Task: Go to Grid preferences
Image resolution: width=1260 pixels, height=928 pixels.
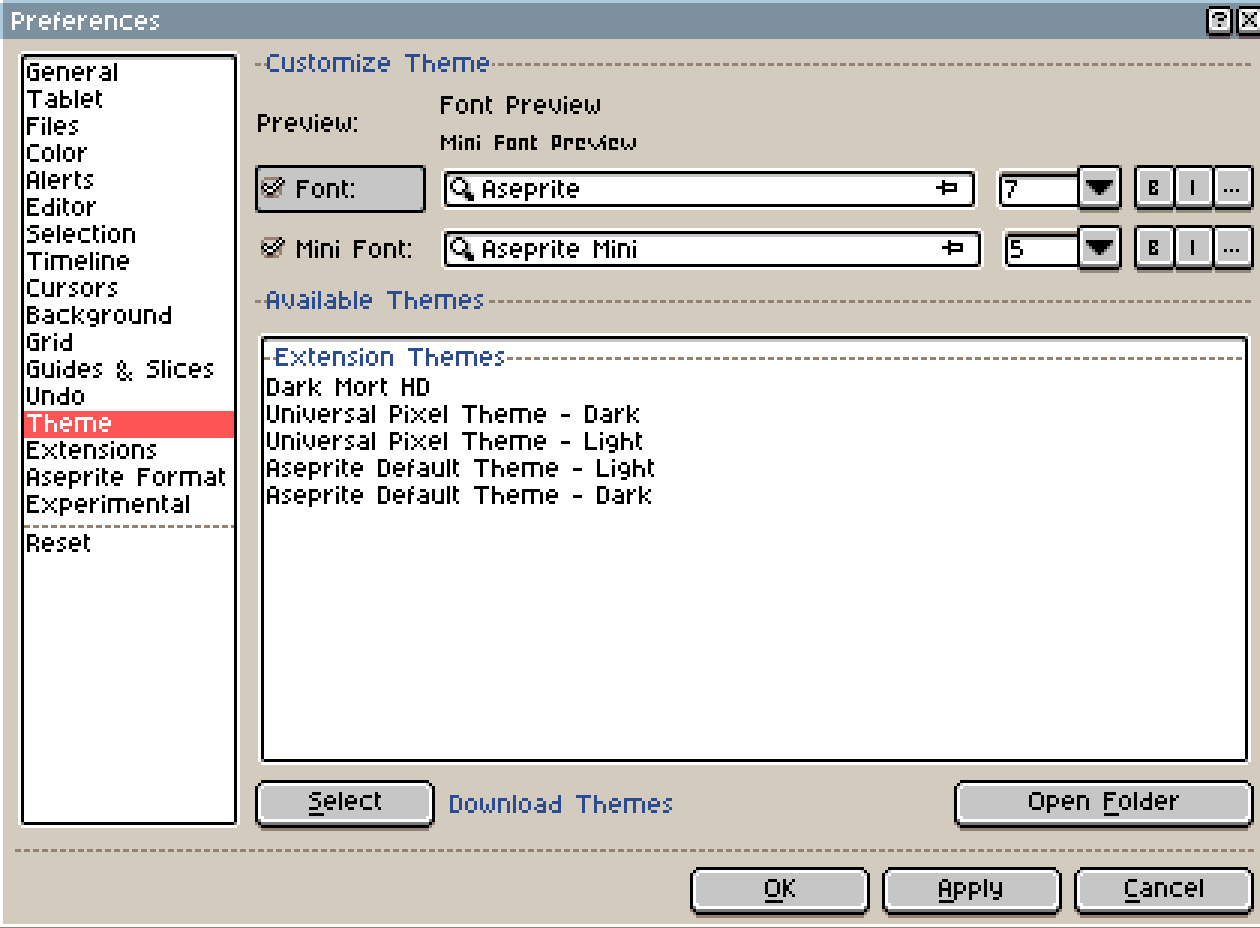Action: click(x=129, y=342)
